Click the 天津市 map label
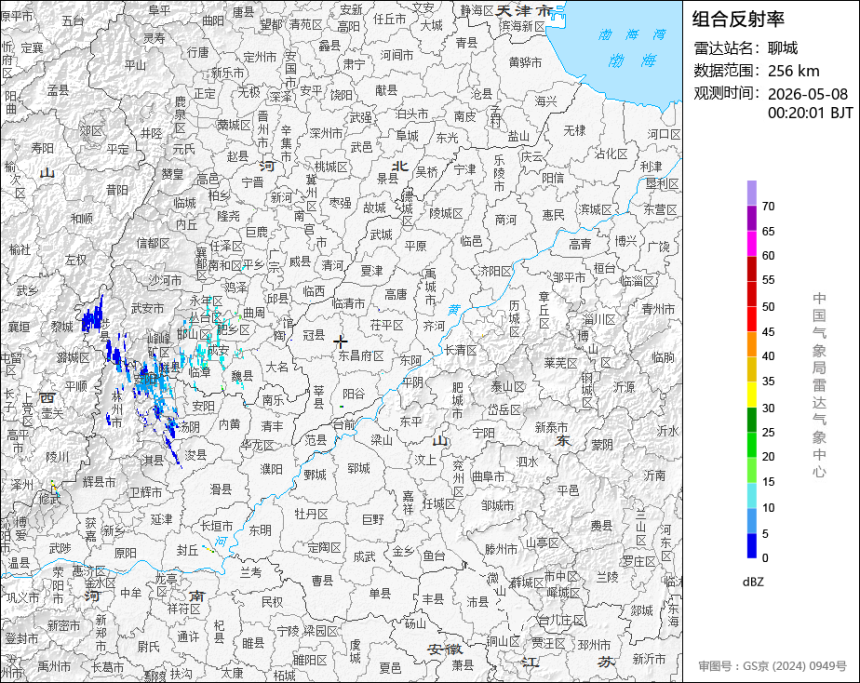Image resolution: width=860 pixels, height=683 pixels. (524, 11)
